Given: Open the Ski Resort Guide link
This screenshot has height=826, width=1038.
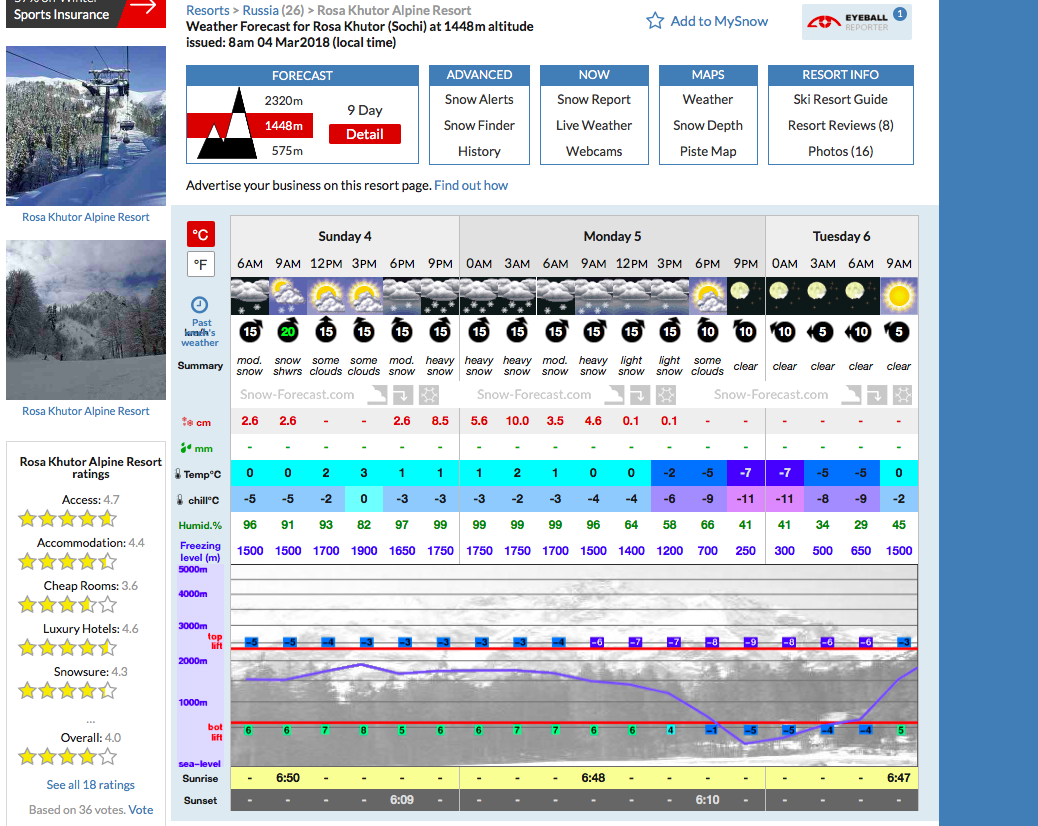Looking at the screenshot, I should [841, 99].
